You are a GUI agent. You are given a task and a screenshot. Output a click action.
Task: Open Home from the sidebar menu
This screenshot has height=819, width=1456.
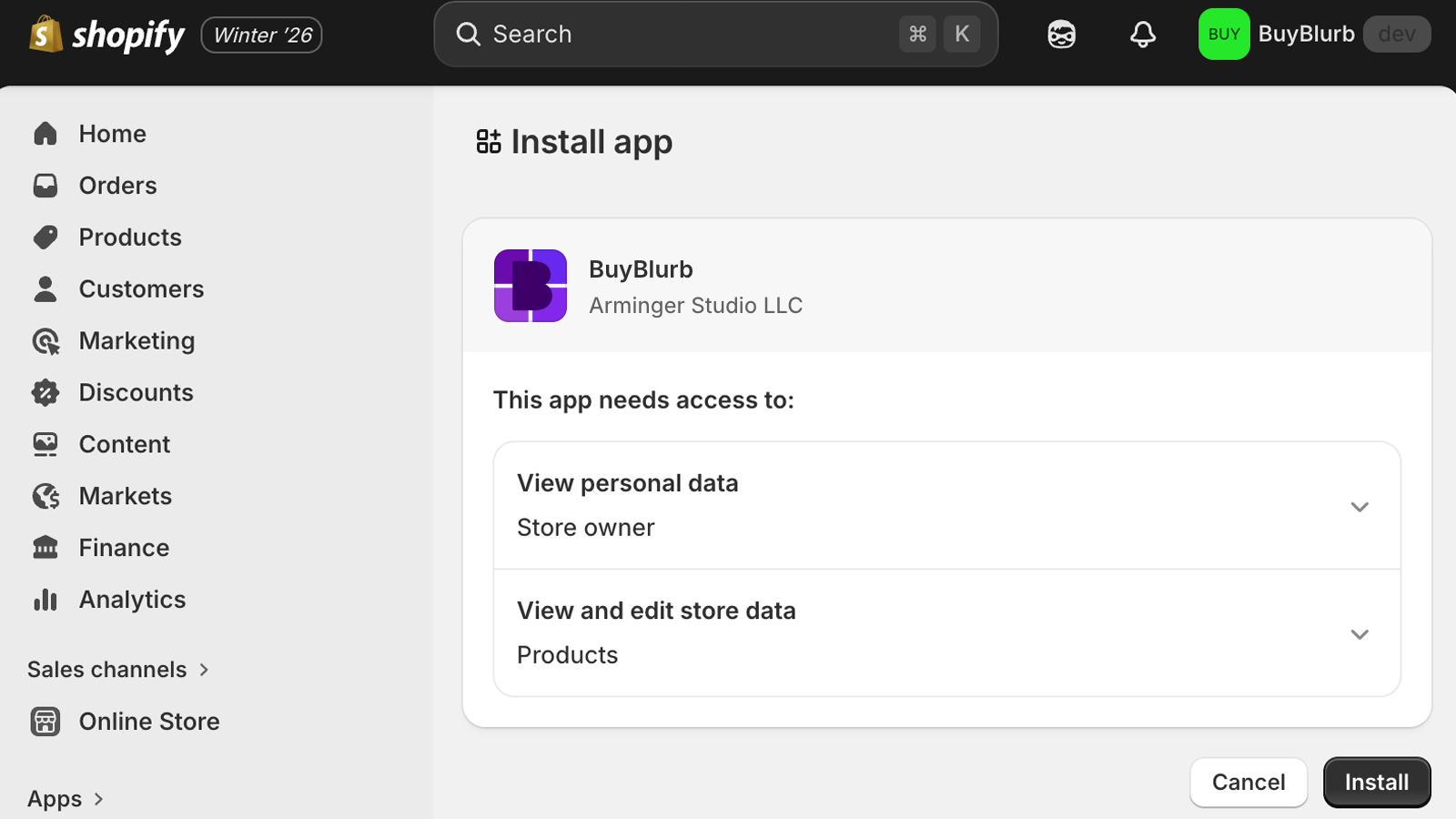click(x=111, y=133)
